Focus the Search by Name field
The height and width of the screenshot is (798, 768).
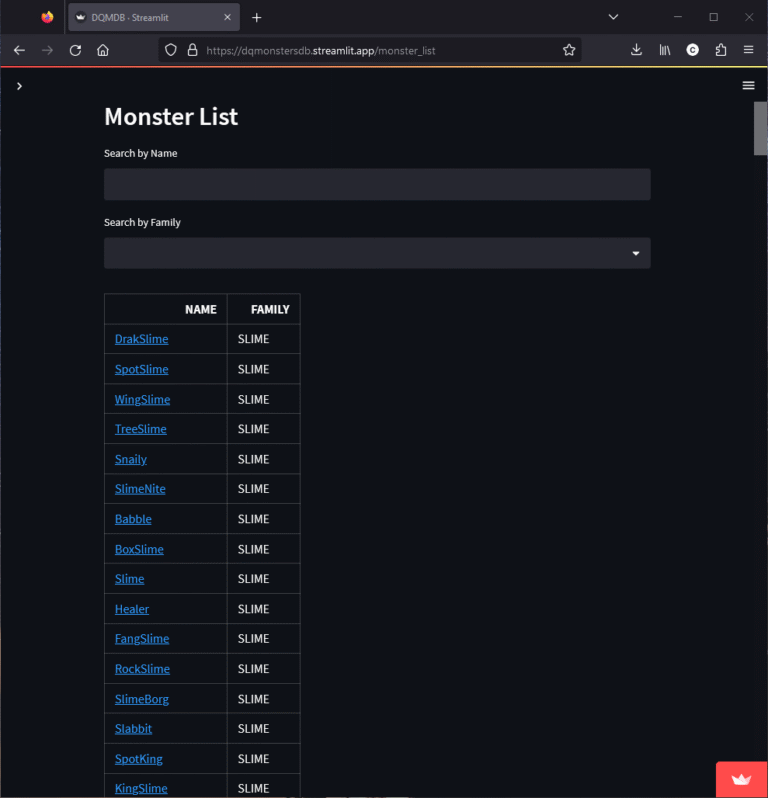tap(377, 184)
